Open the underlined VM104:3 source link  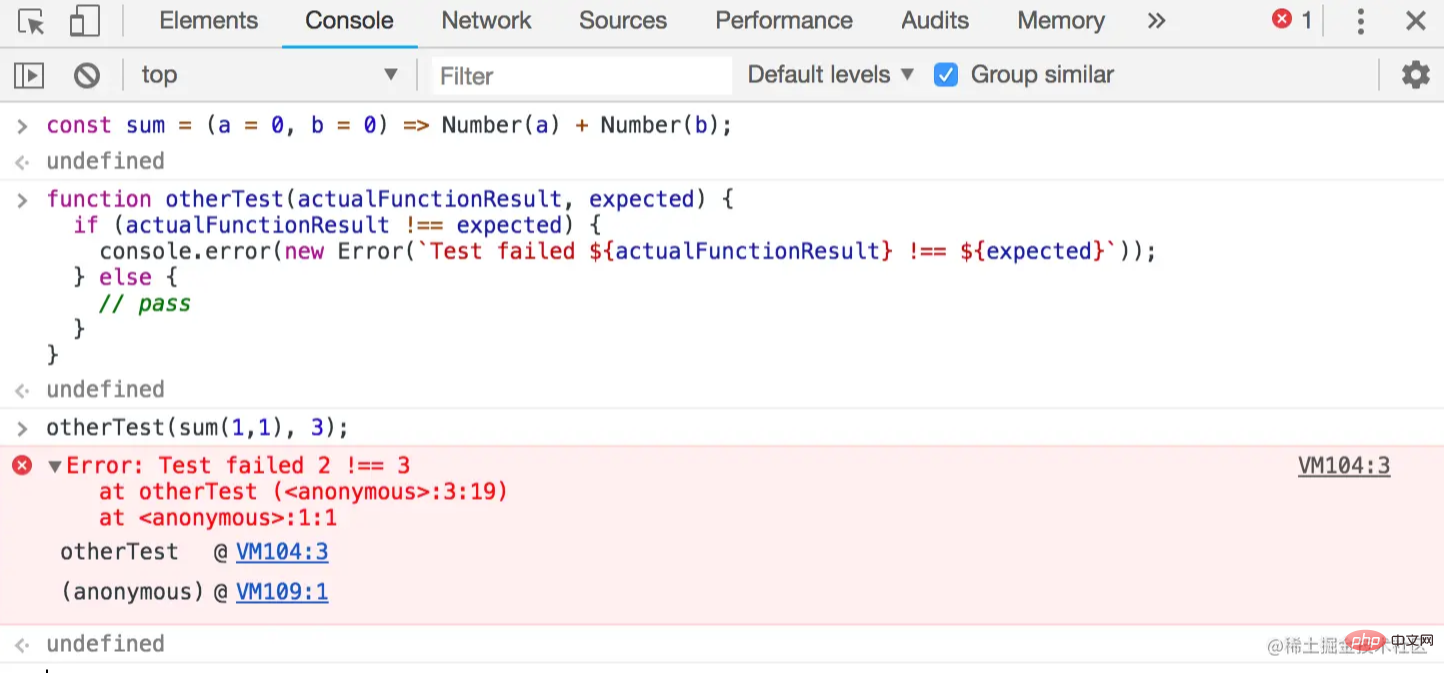pyautogui.click(x=1344, y=465)
